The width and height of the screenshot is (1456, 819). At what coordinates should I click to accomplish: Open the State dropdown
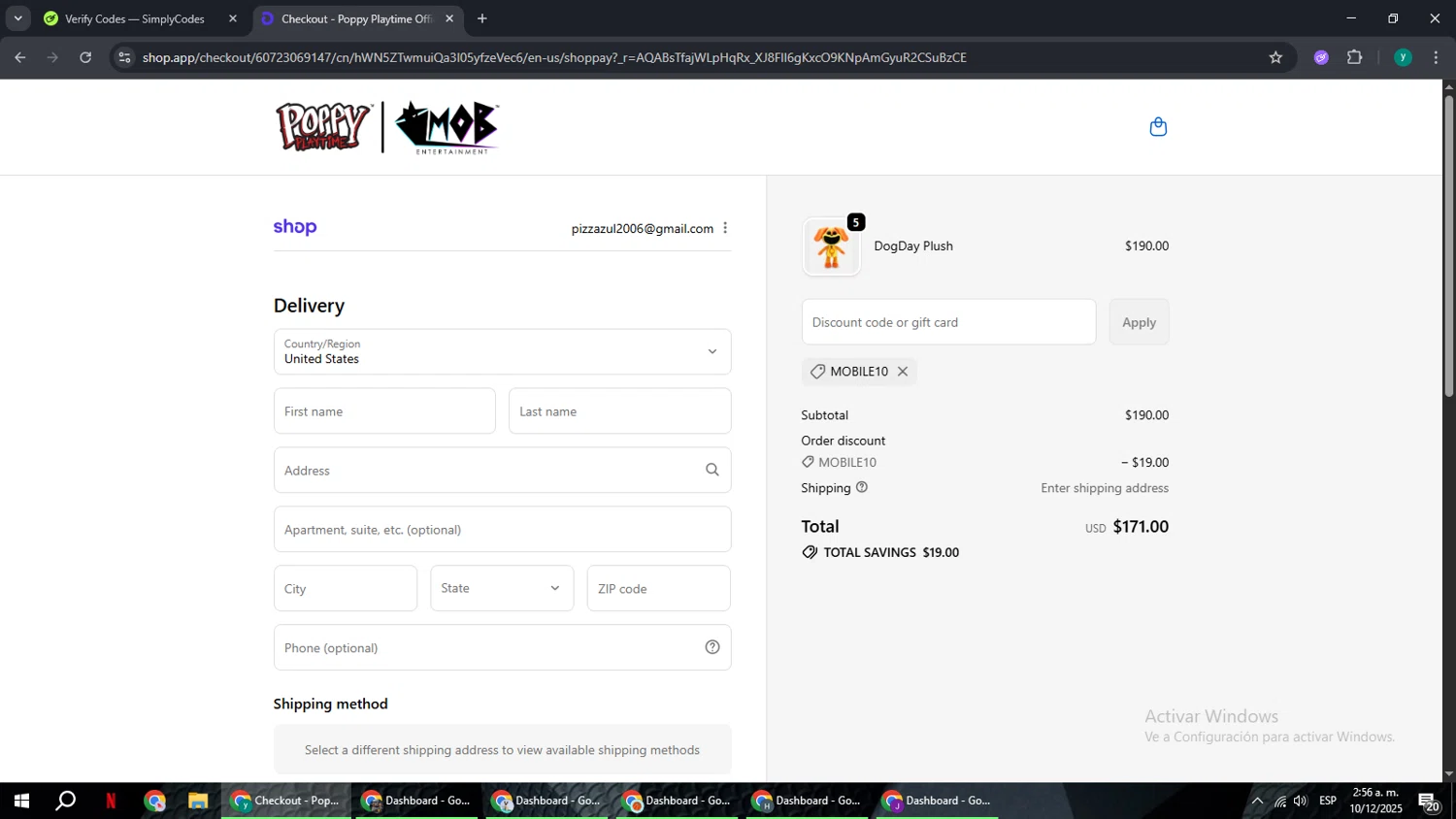(x=502, y=588)
